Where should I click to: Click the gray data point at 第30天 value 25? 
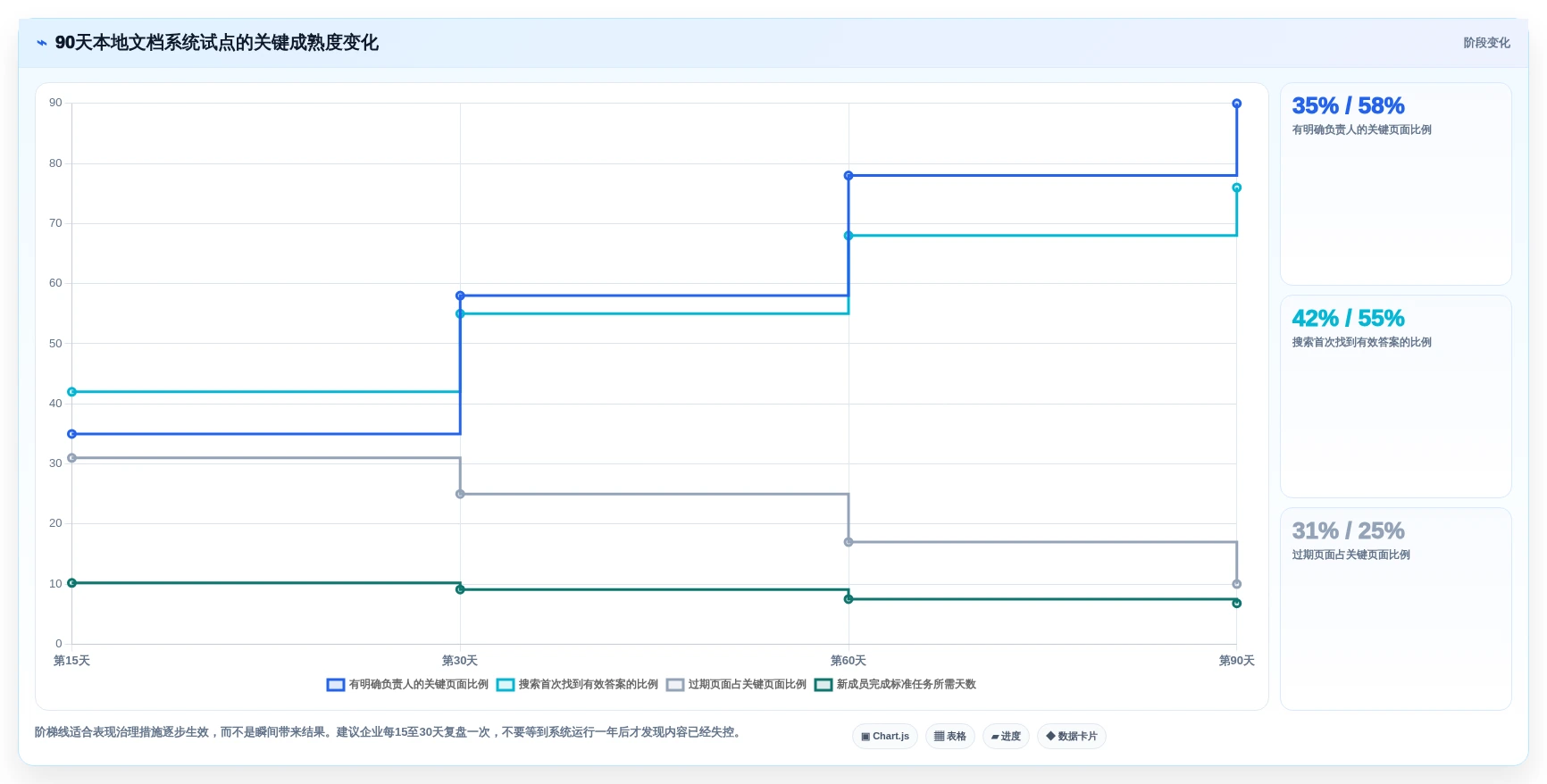click(x=460, y=494)
